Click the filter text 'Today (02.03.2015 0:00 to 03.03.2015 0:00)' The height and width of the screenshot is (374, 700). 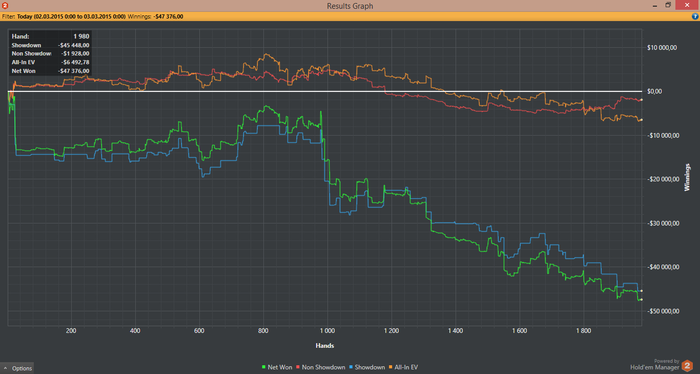(71, 17)
